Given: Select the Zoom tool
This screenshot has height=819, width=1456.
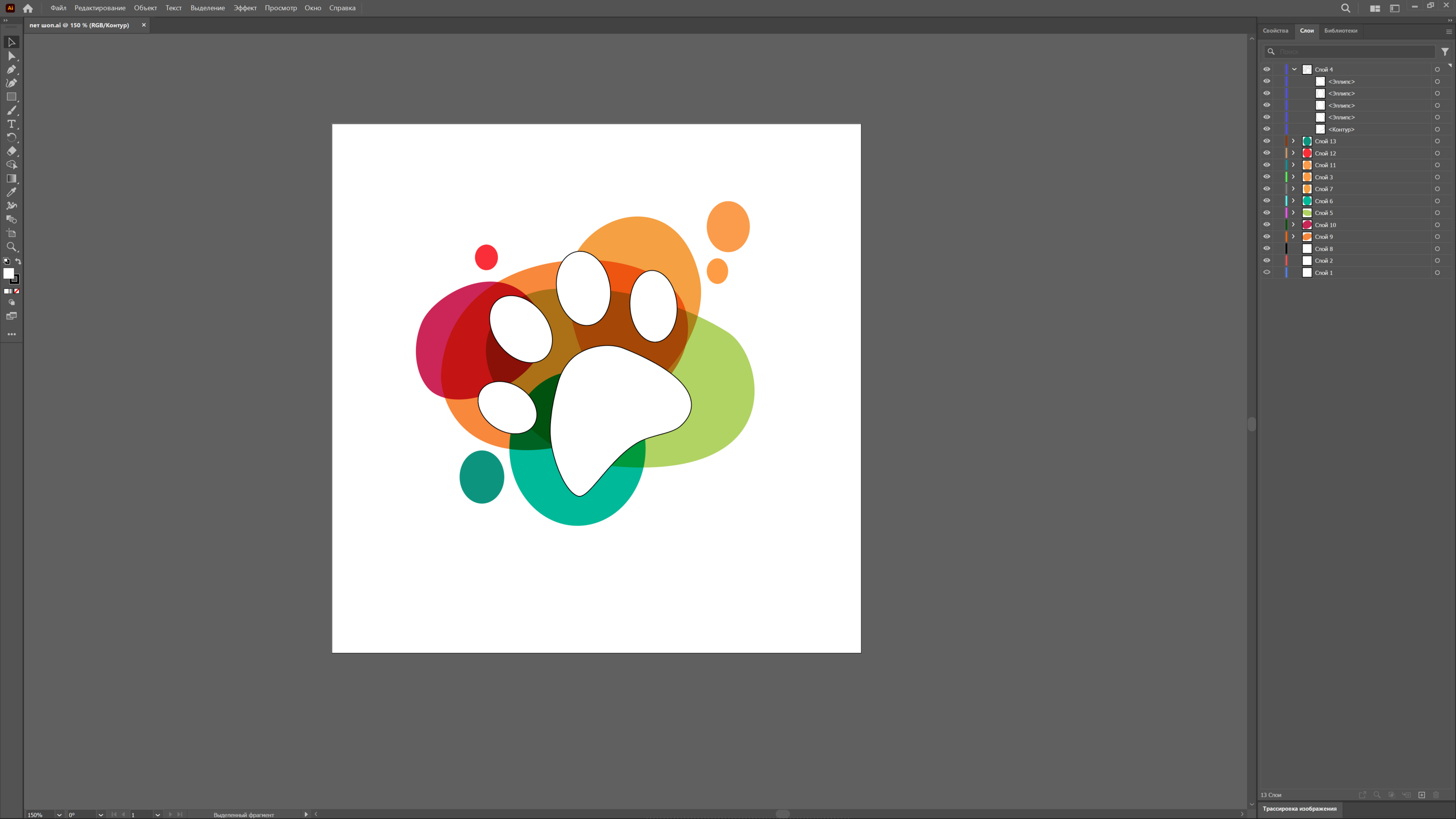Looking at the screenshot, I should 11,247.
